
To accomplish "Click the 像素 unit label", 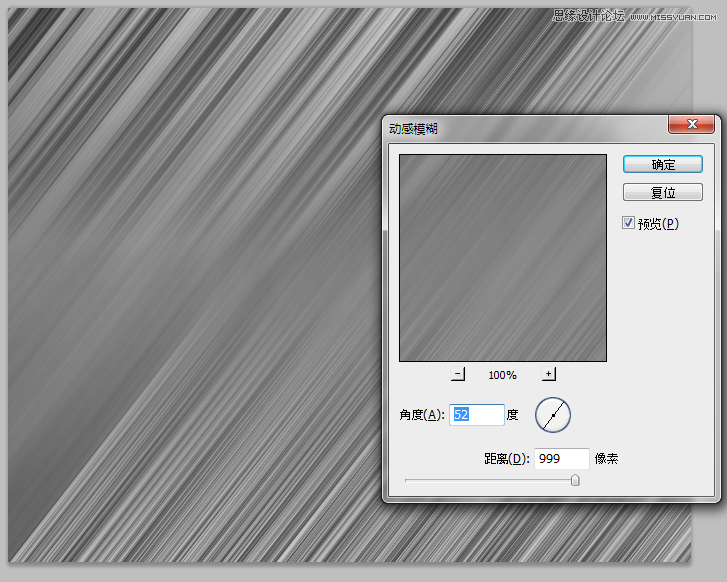I will [x=606, y=459].
